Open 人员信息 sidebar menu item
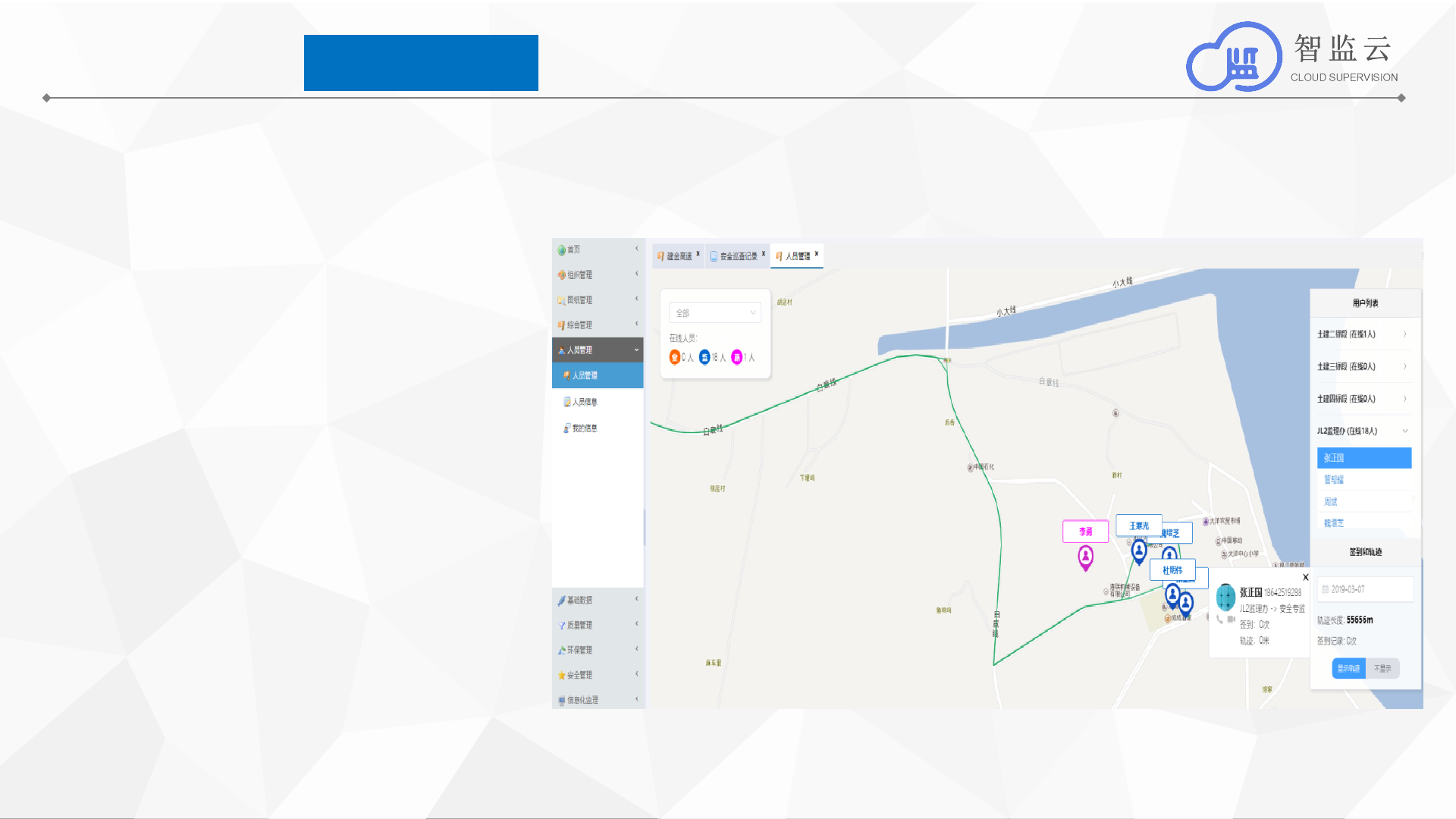 [x=585, y=402]
